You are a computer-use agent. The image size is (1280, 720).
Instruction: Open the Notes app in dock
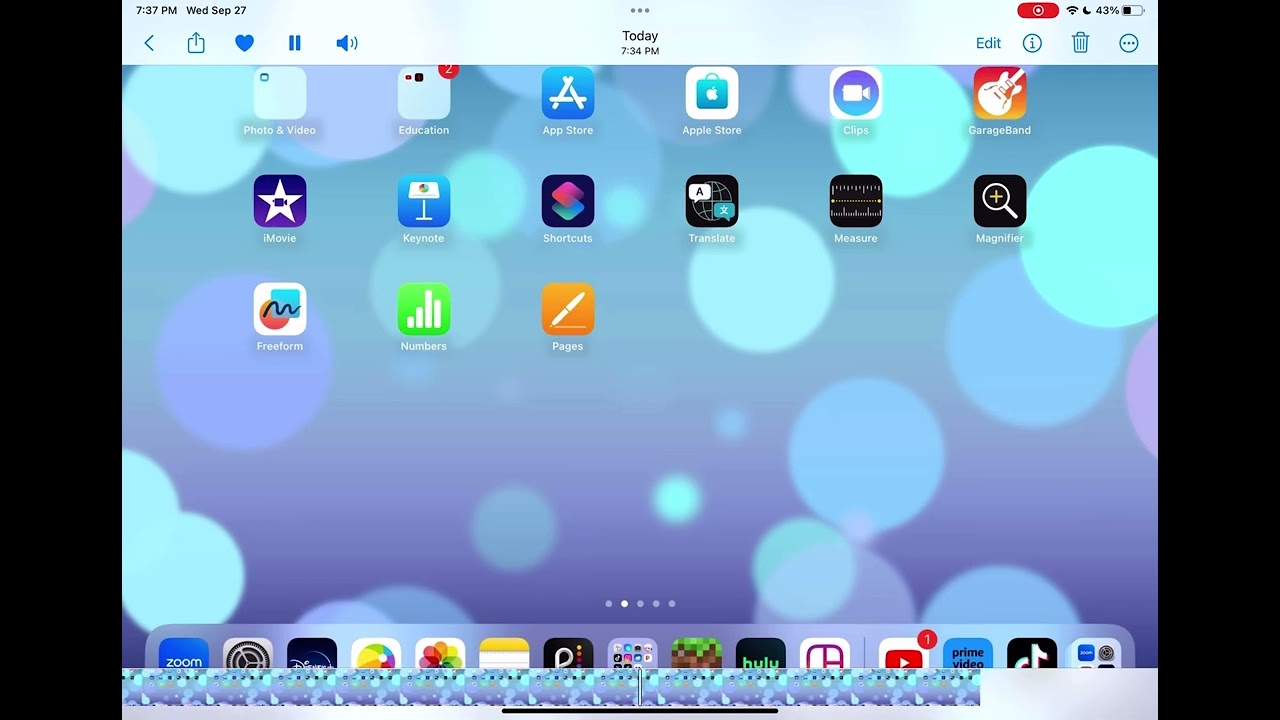coord(504,654)
